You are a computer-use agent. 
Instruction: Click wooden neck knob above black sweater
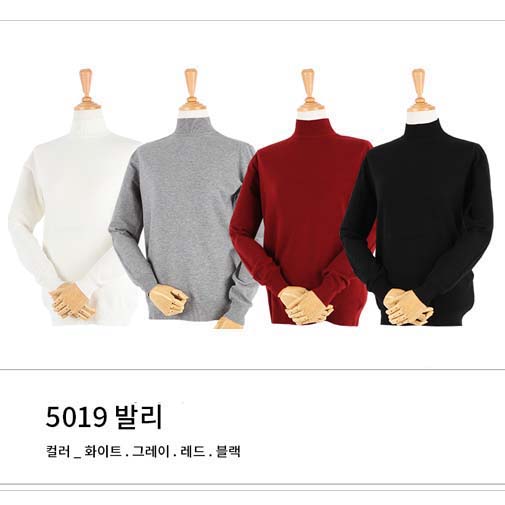pos(421,90)
